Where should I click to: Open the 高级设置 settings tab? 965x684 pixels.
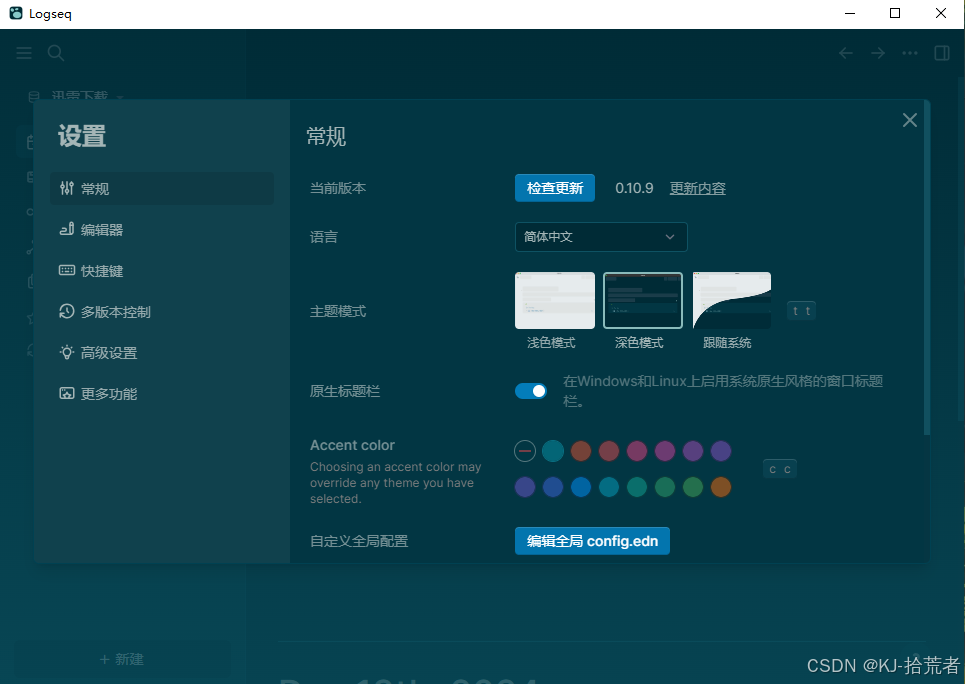pyautogui.click(x=162, y=353)
